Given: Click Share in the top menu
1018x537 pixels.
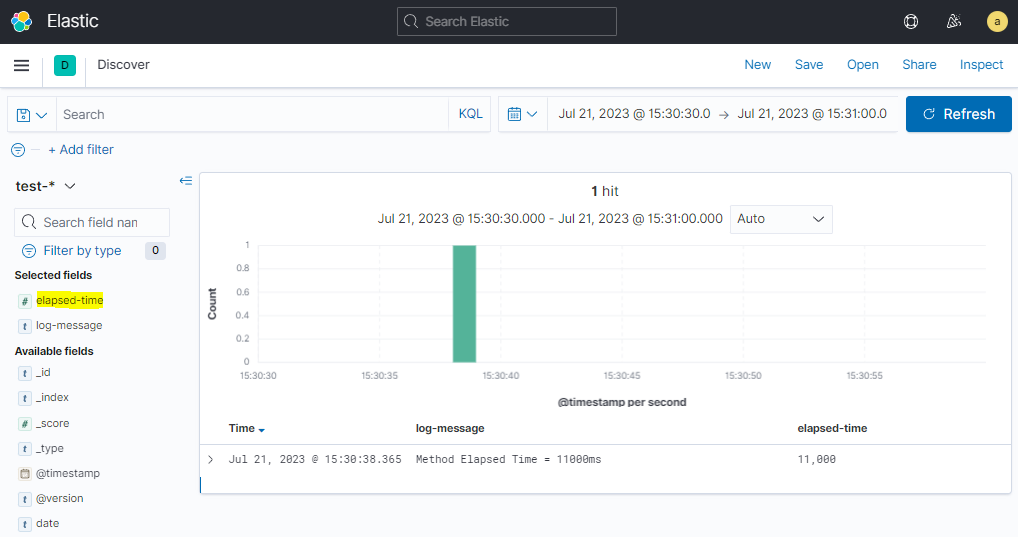Looking at the screenshot, I should click(919, 65).
